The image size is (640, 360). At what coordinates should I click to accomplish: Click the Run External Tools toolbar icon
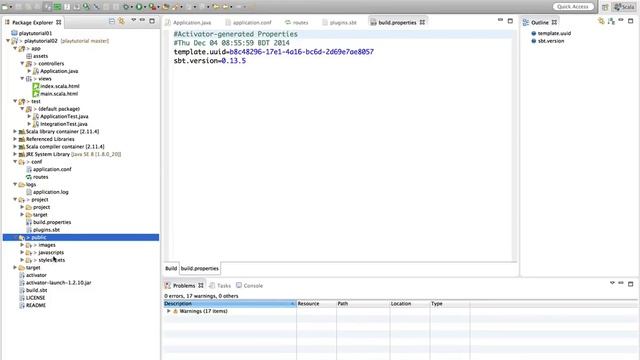coord(152,7)
